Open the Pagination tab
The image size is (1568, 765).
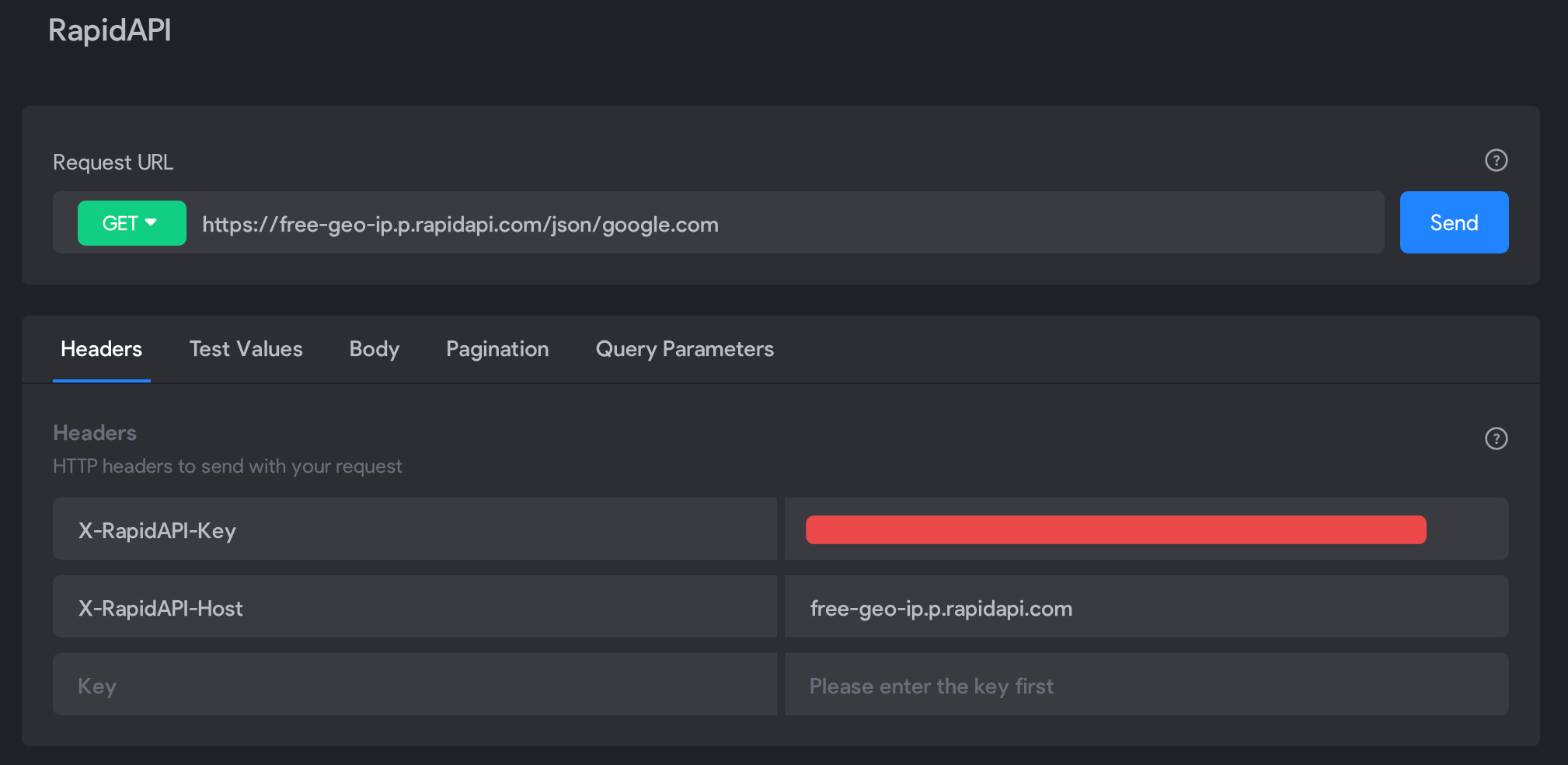pyautogui.click(x=497, y=349)
